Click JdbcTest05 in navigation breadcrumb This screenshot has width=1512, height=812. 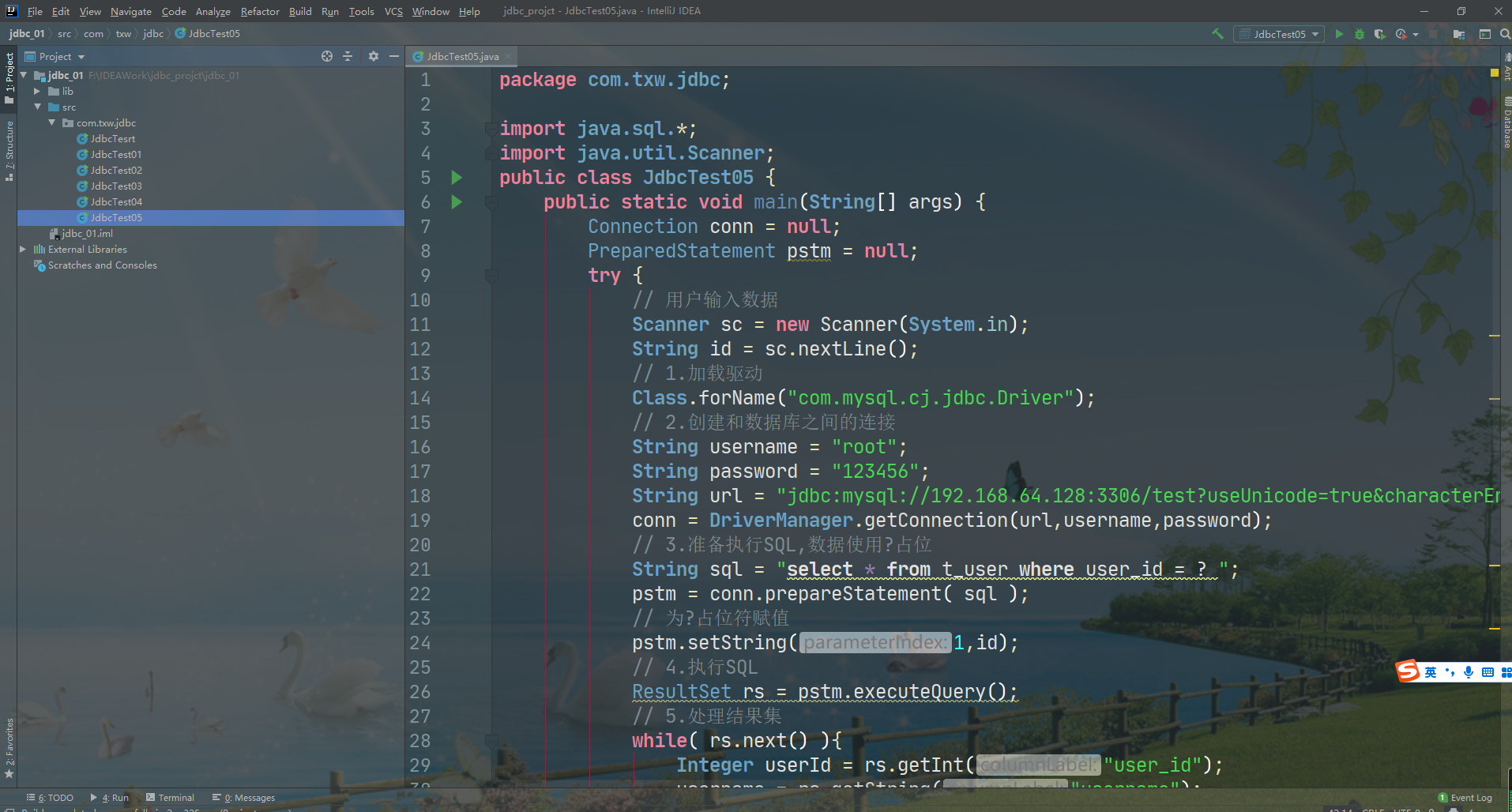[208, 33]
